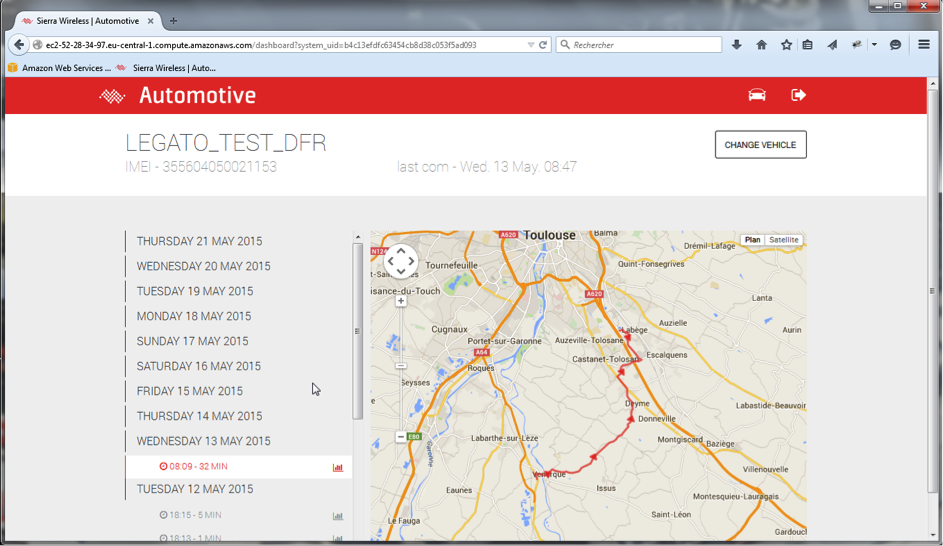Open the Firefox downloads arrow icon
Viewport: 943px width, 546px height.
[737, 44]
